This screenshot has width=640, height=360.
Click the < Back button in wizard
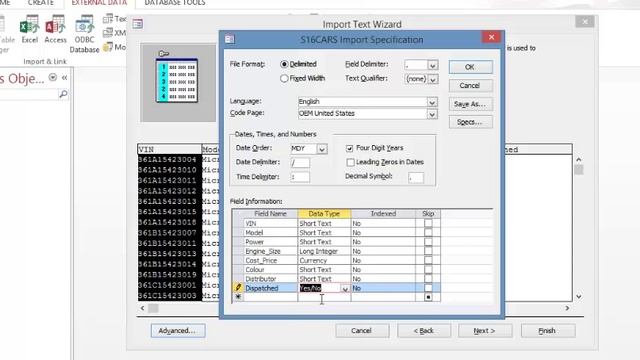pyautogui.click(x=424, y=331)
